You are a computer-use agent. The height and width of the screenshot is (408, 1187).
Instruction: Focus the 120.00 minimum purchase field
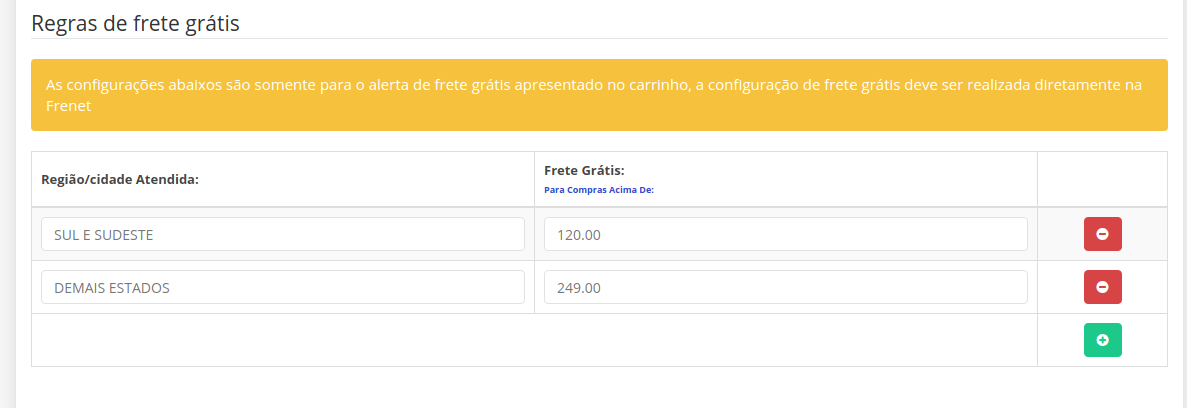click(785, 234)
